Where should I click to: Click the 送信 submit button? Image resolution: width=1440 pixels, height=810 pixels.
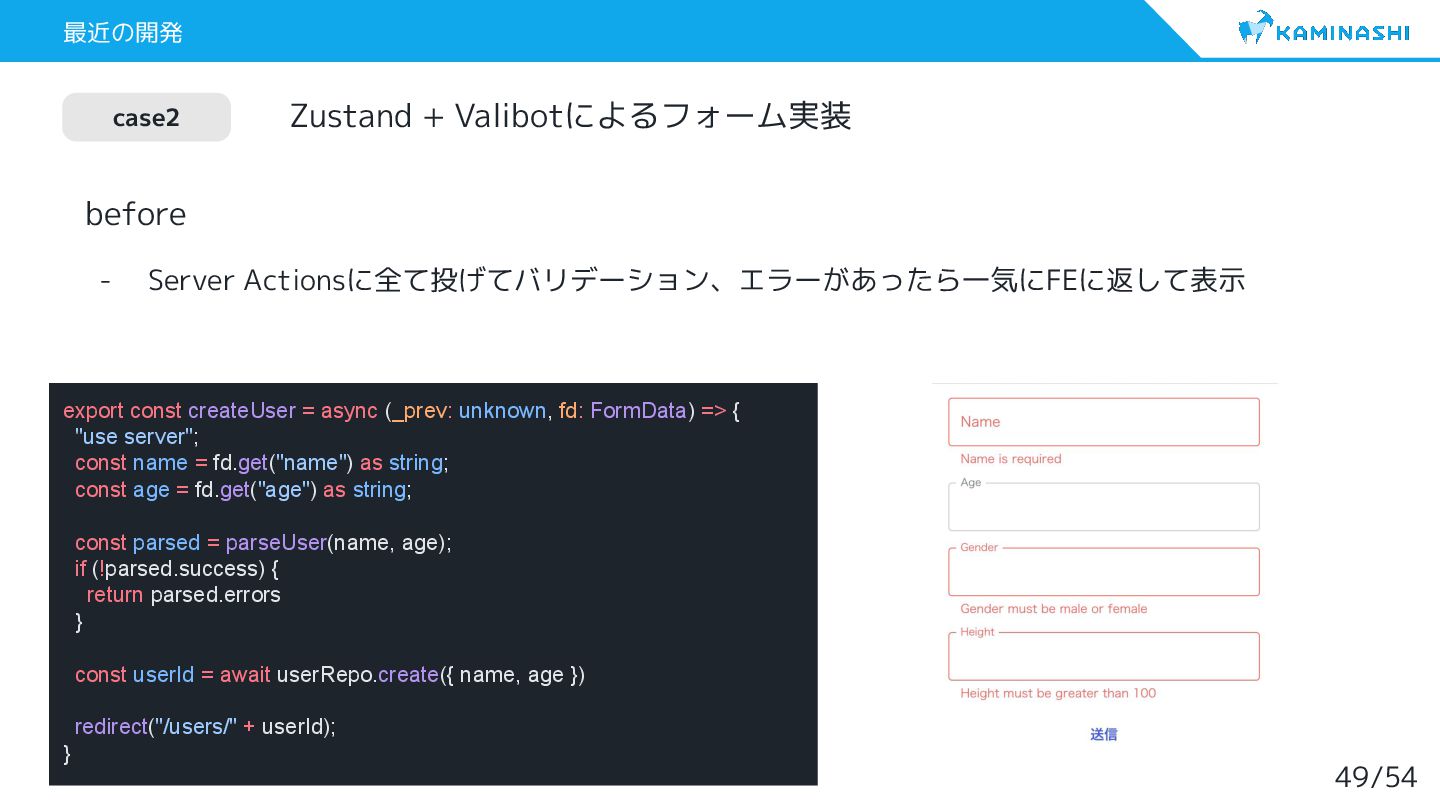tap(1104, 734)
